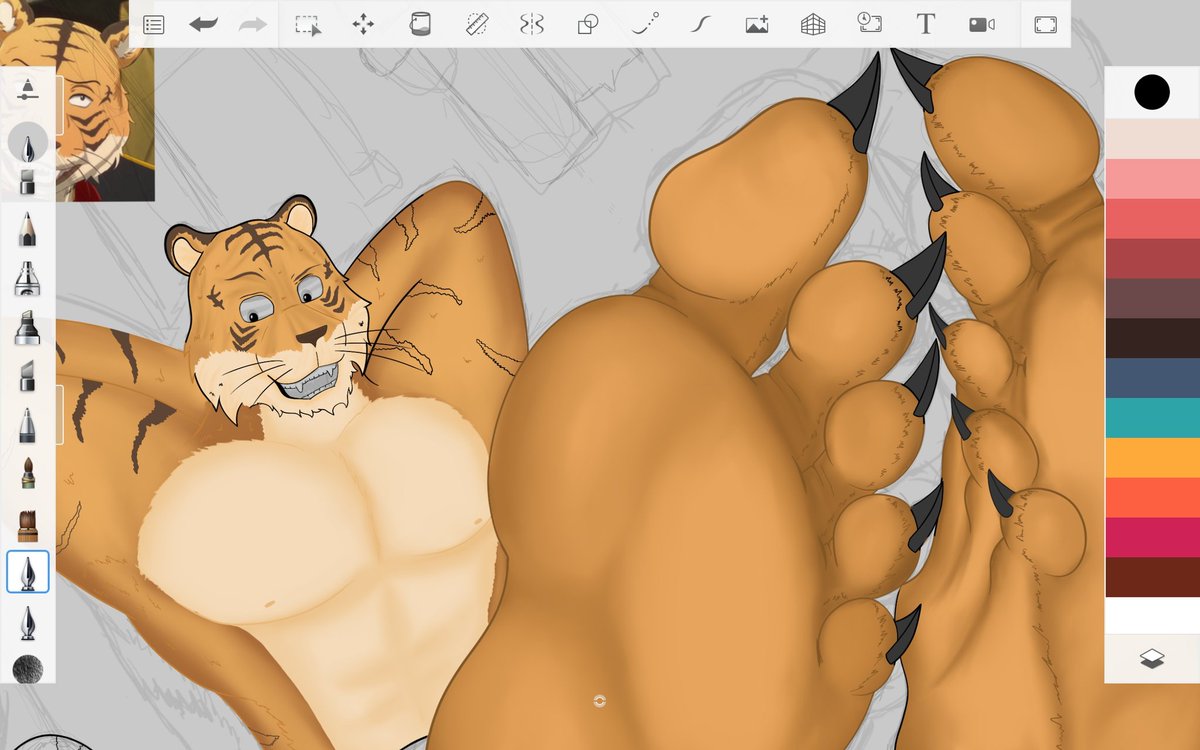This screenshot has width=1200, height=750.
Task: Choose the salmon pink swatch
Action: [x=1152, y=178]
